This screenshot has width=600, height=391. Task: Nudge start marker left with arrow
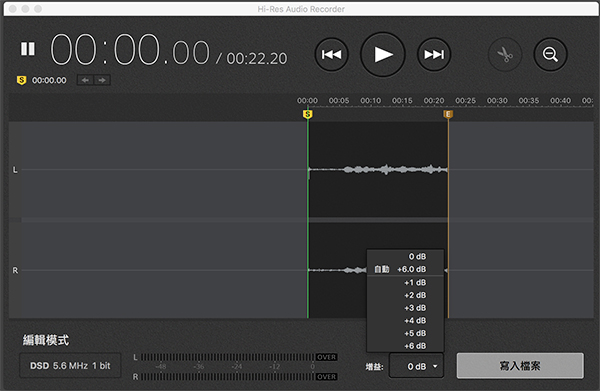(x=85, y=80)
